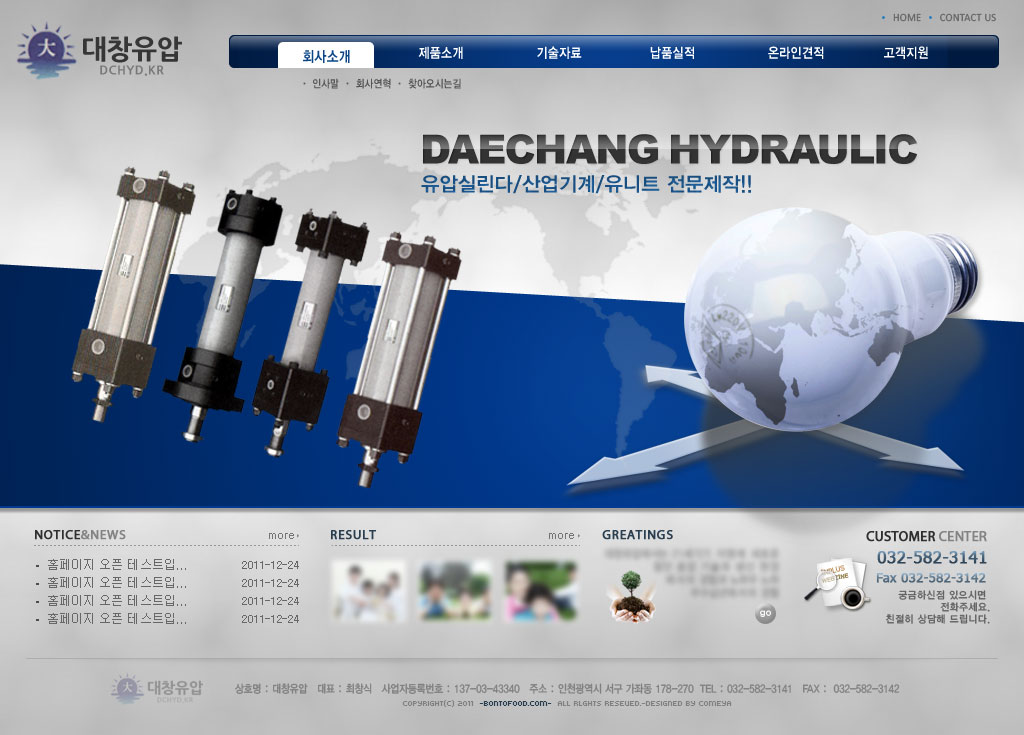Select the 인사말 submenu link
The height and width of the screenshot is (735, 1024).
tap(326, 85)
